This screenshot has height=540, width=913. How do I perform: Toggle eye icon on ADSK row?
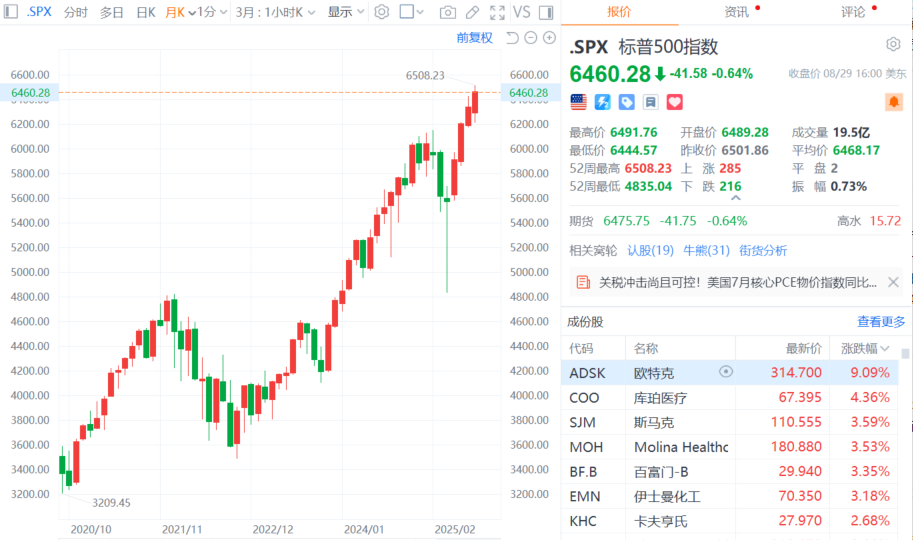click(x=726, y=372)
